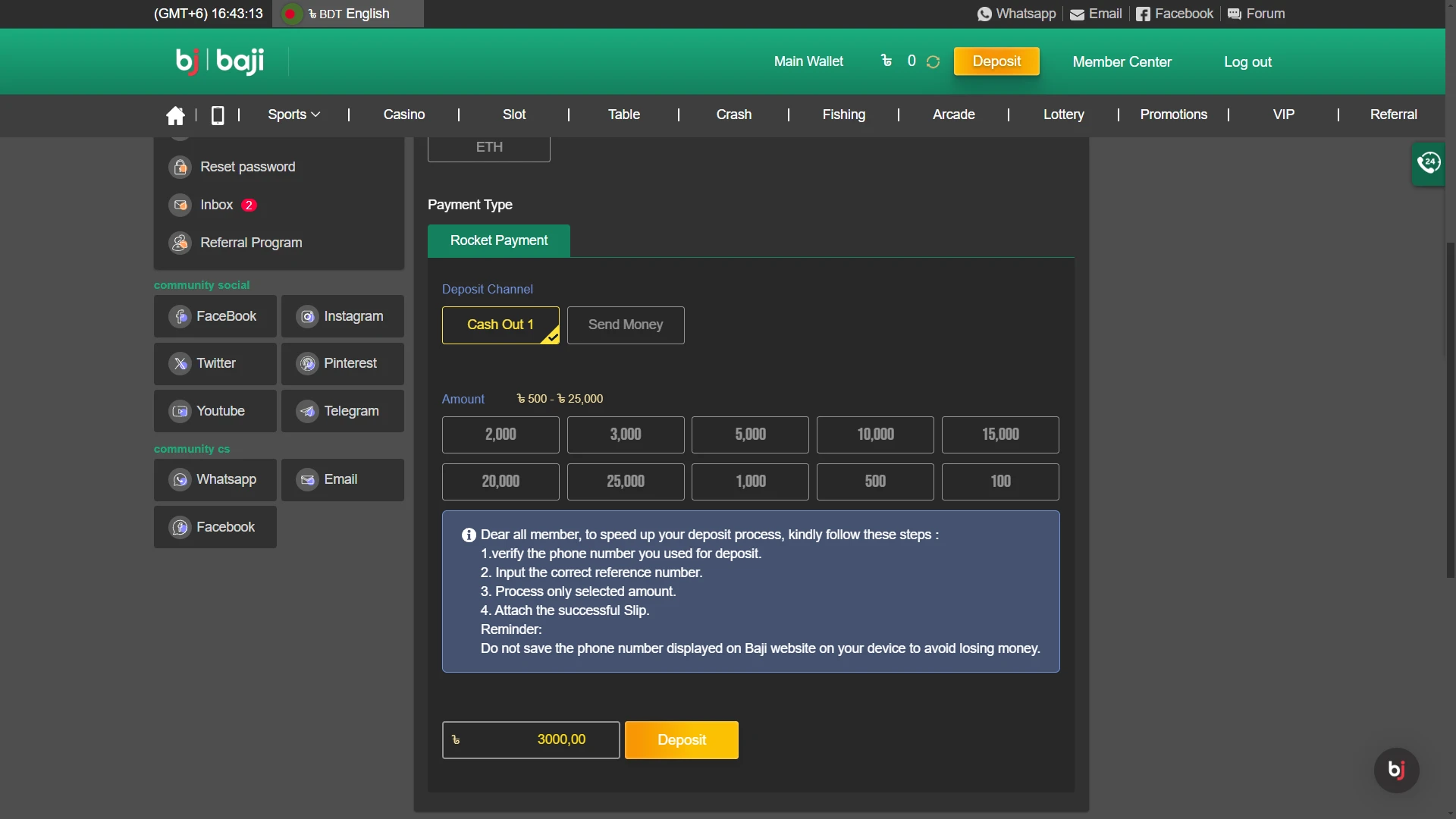
Task: Open the VIP page
Action: pos(1284,115)
